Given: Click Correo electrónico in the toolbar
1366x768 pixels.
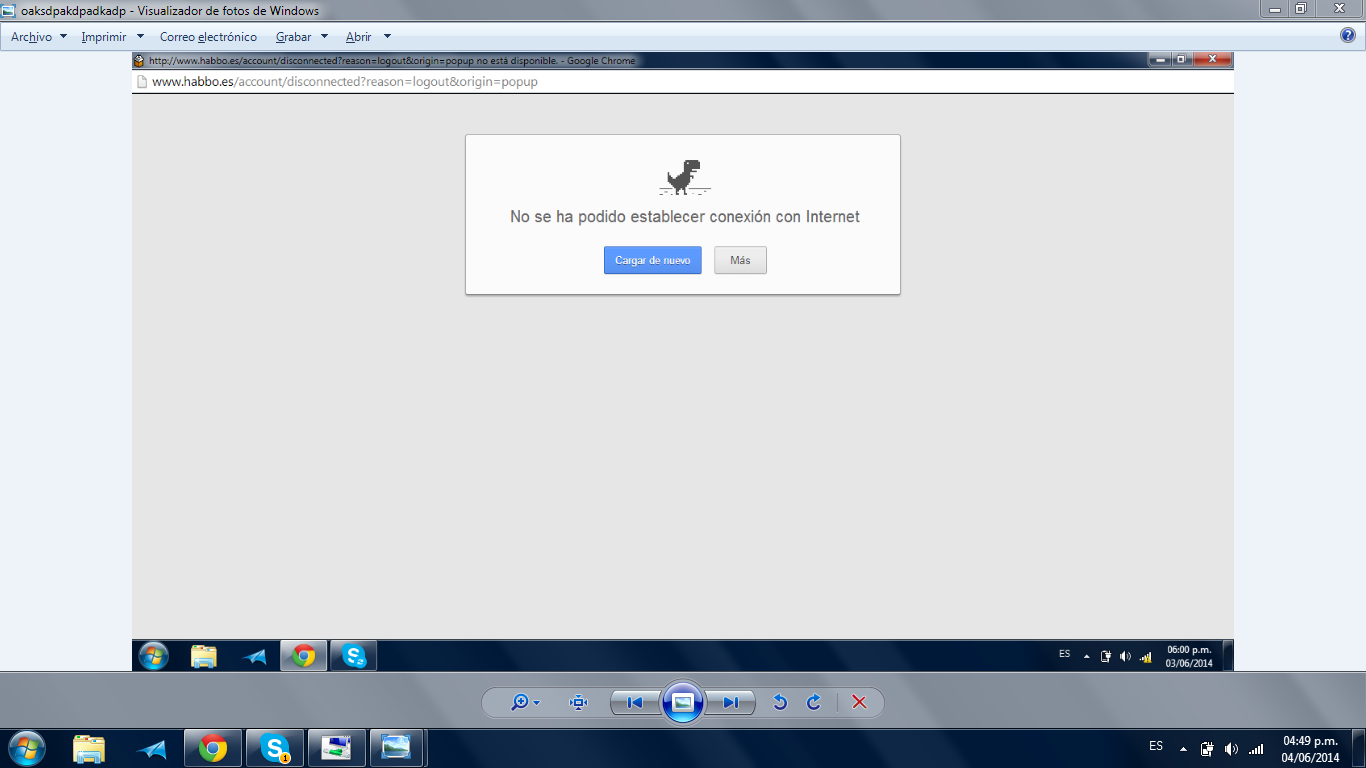Looking at the screenshot, I should tap(208, 37).
